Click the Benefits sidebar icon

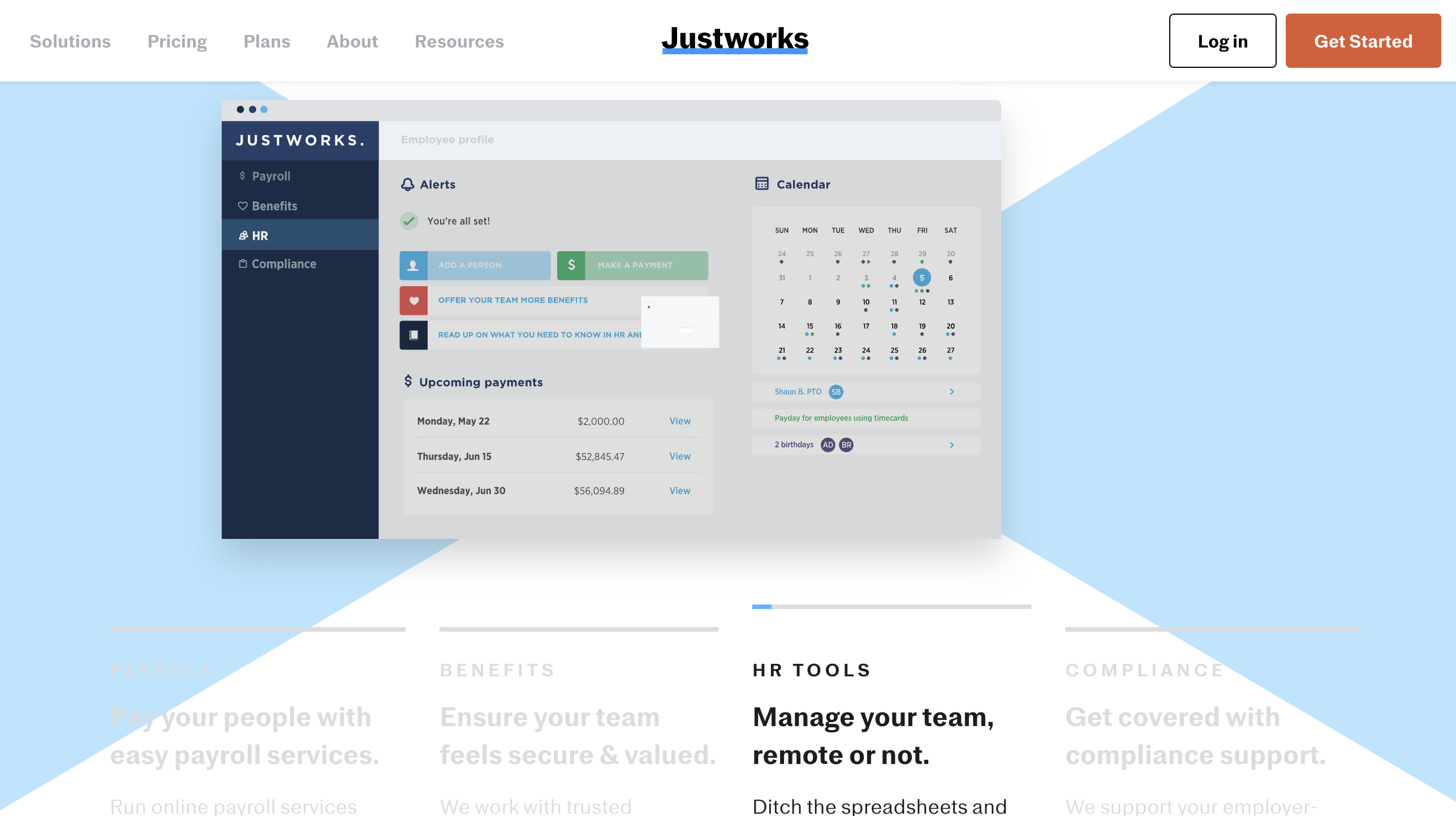[x=243, y=206]
